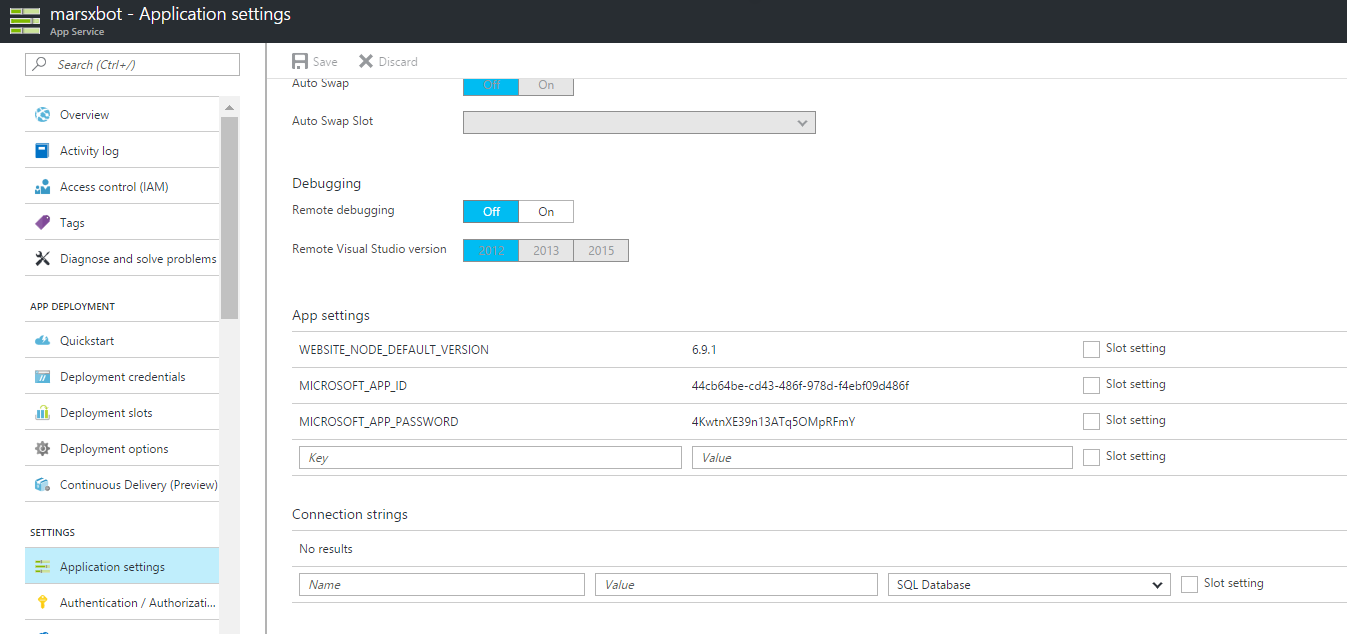The height and width of the screenshot is (634, 1347).
Task: Open the Overview menu item
Action: click(x=122, y=115)
